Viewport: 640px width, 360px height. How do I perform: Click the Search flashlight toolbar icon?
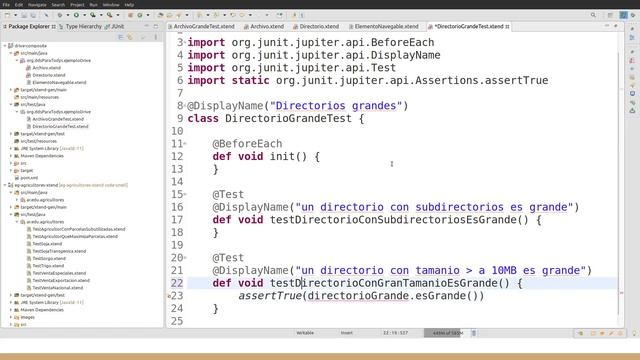179,15
